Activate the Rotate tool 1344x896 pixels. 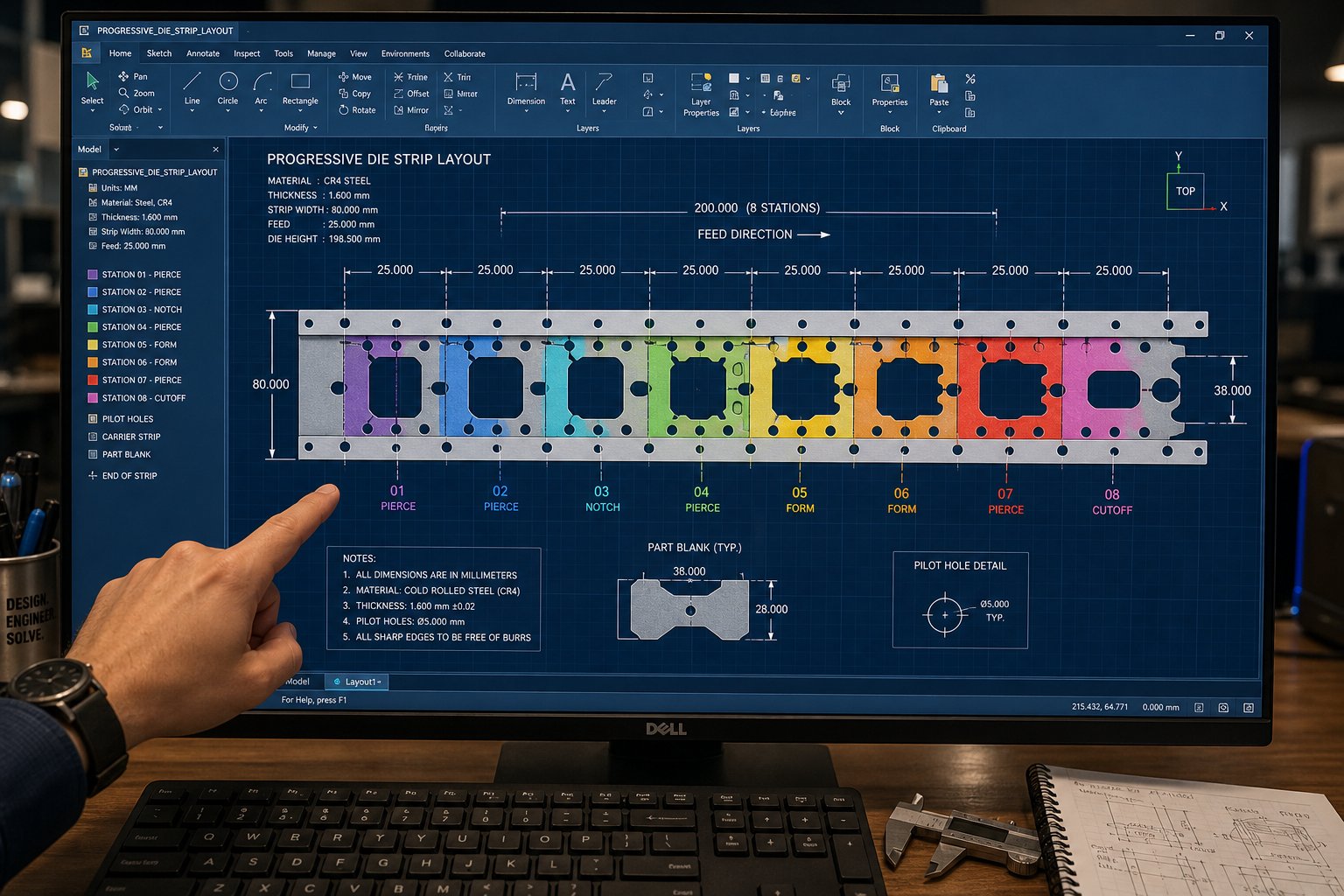(357, 110)
